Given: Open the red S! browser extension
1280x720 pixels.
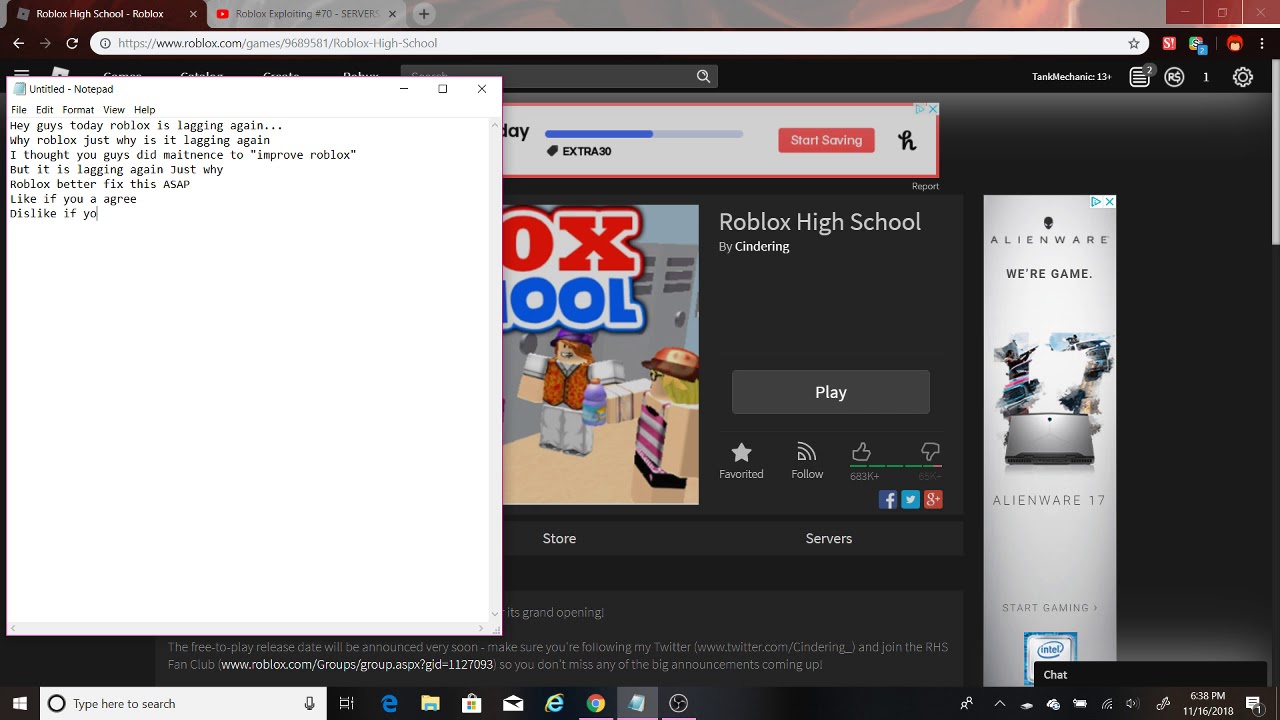Looking at the screenshot, I should pos(1169,43).
